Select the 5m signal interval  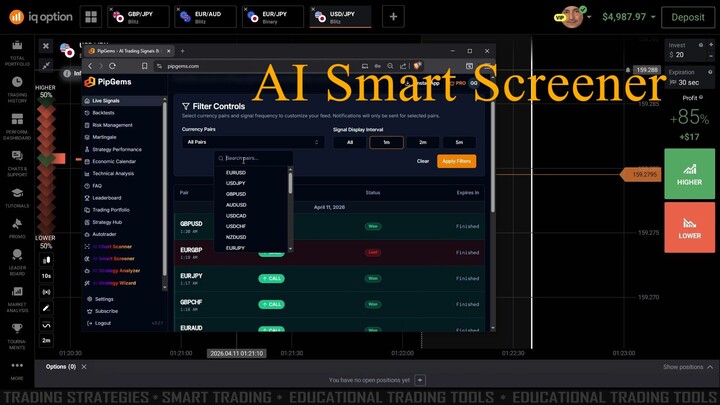coord(459,142)
